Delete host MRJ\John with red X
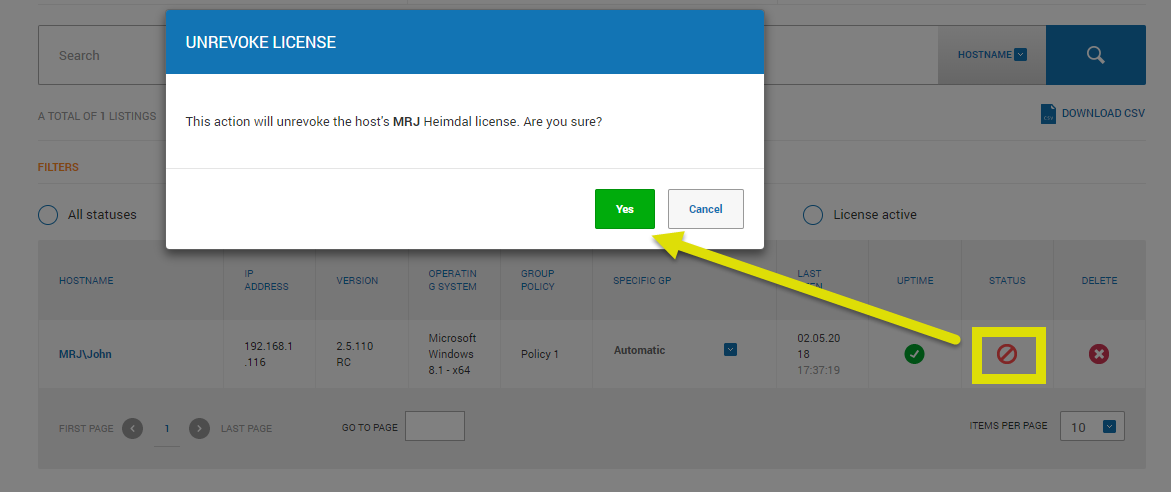1171x492 pixels. [x=1099, y=354]
